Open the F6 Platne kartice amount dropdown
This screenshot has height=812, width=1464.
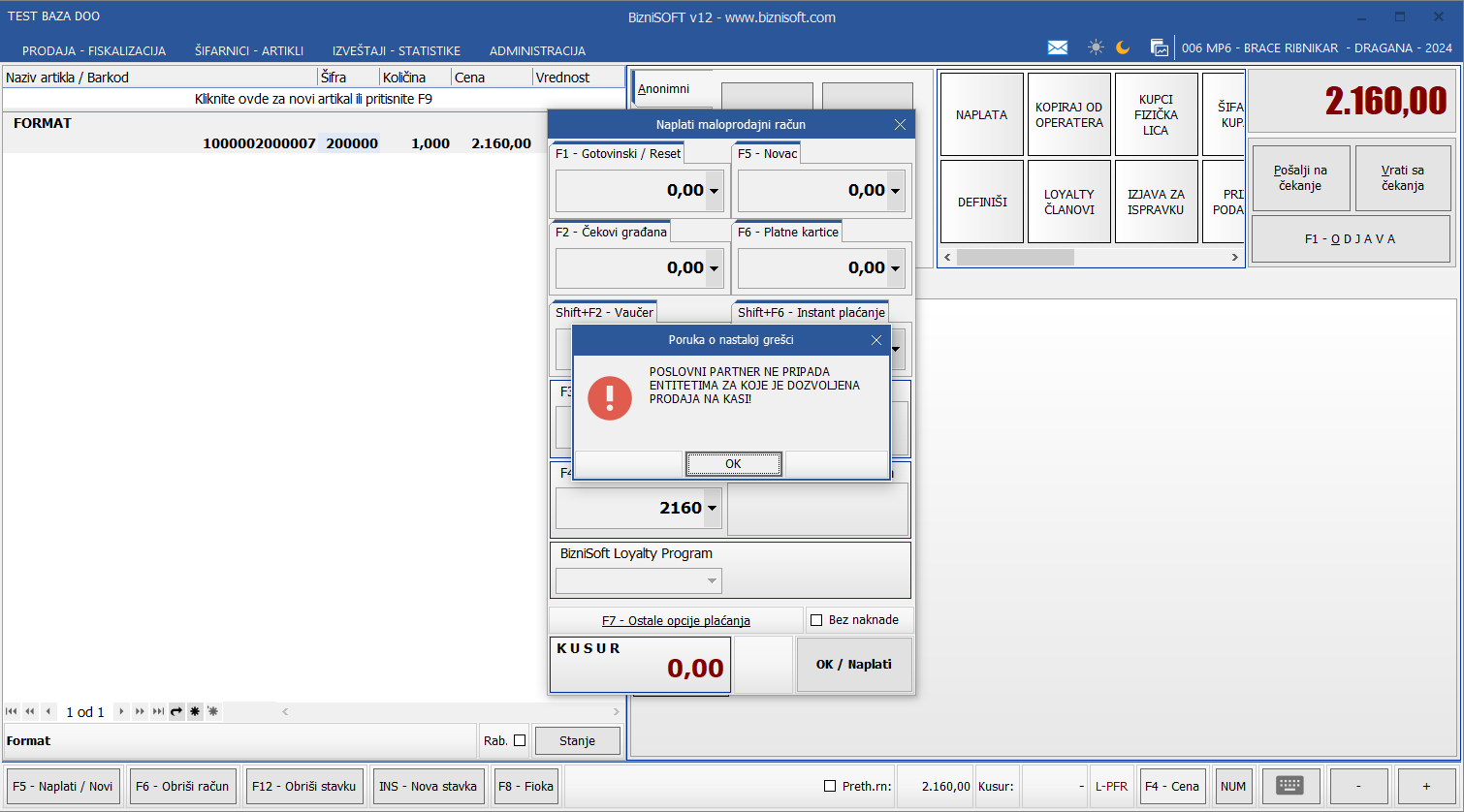click(895, 268)
